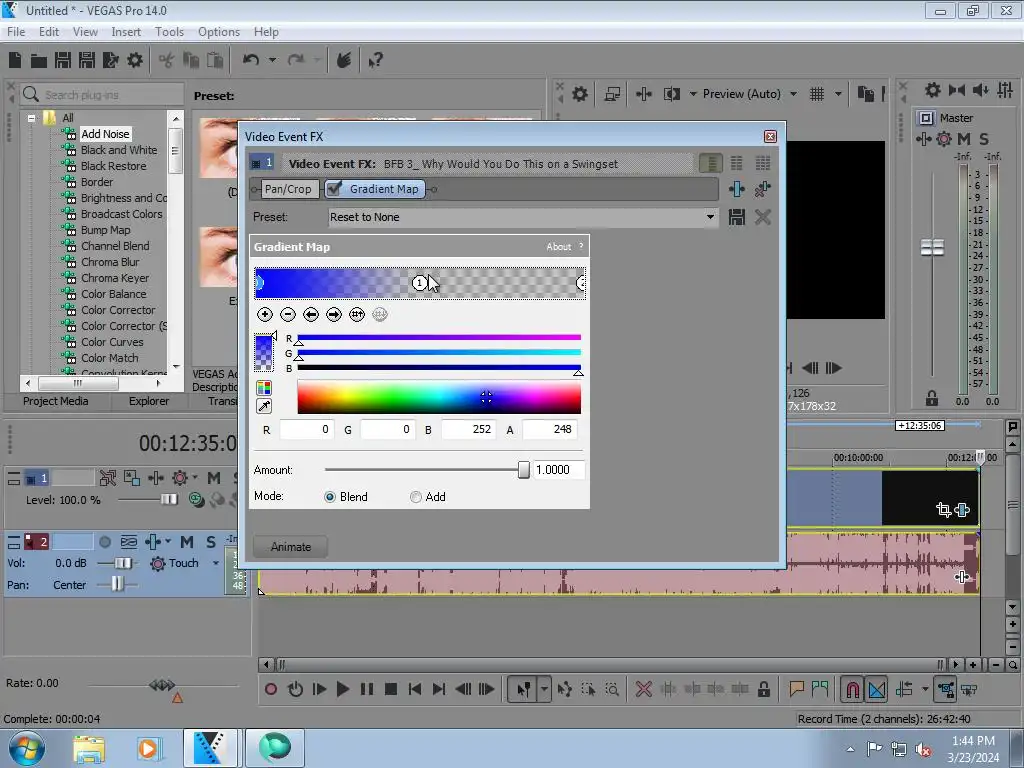Click the Undo arrow
Screen dimensions: 1024x768
[x=251, y=60]
